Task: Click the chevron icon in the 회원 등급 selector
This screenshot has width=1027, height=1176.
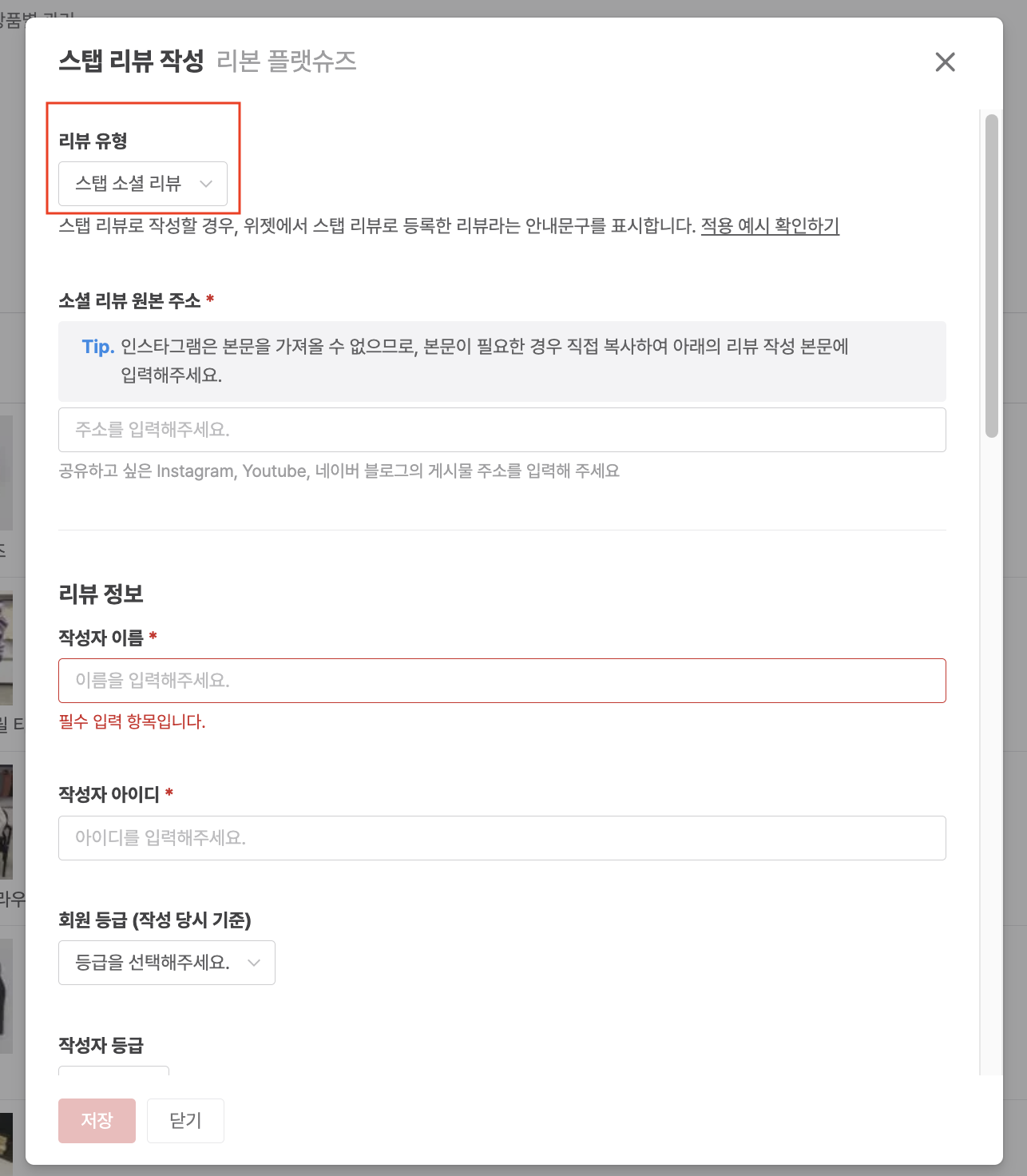Action: point(254,963)
